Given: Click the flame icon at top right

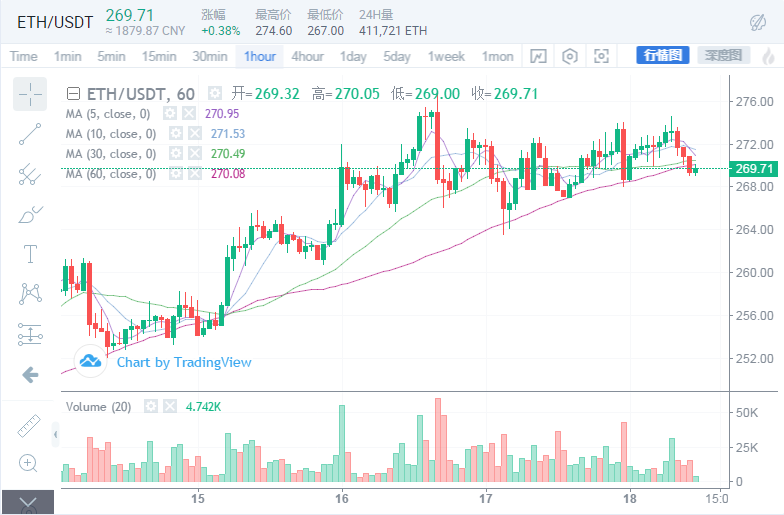Looking at the screenshot, I should click(x=768, y=56).
